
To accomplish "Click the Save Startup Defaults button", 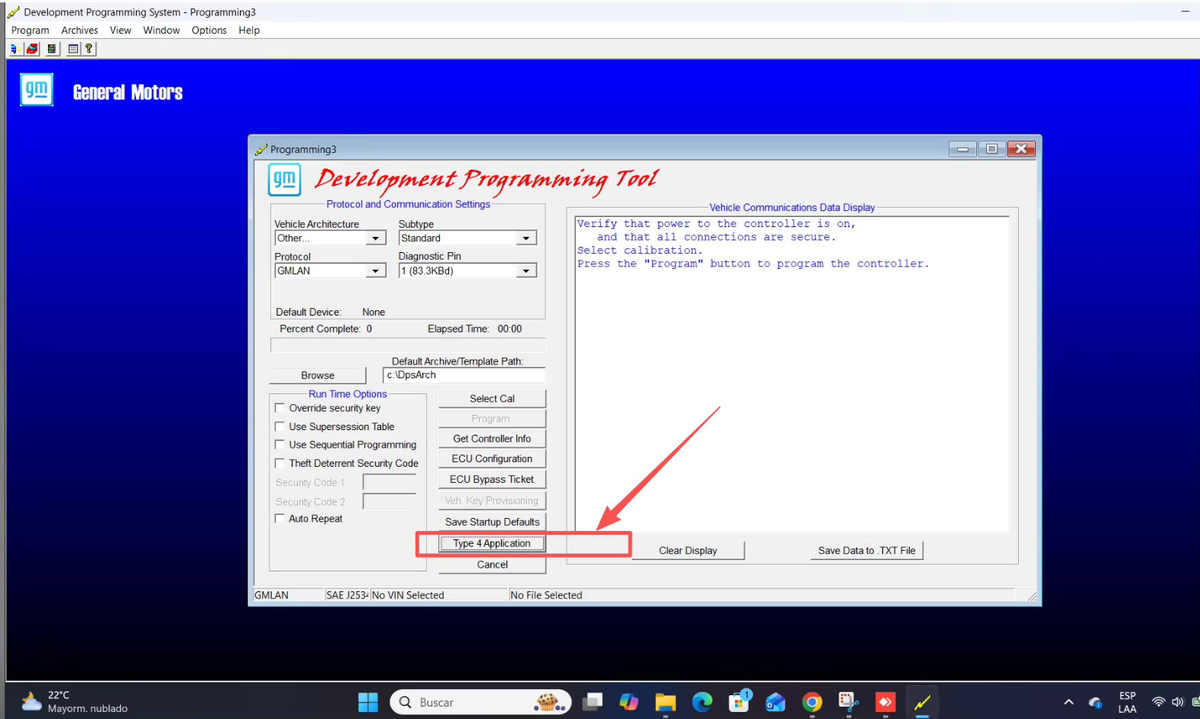I will point(492,522).
